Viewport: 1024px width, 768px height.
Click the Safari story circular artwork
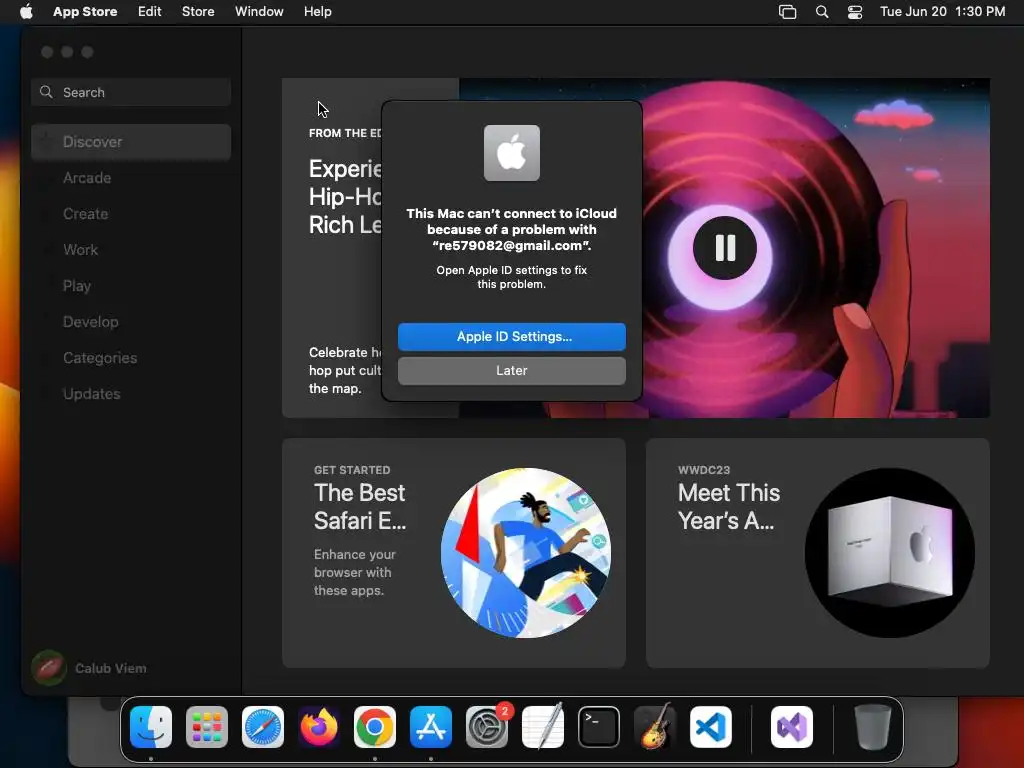pyautogui.click(x=526, y=552)
